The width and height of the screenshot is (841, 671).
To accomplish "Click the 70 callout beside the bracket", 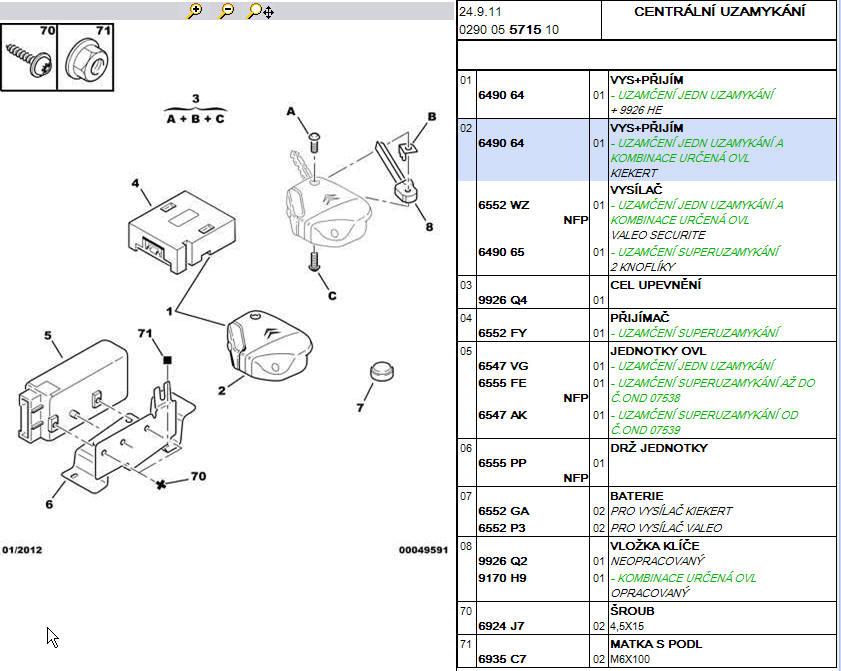I will point(198,476).
